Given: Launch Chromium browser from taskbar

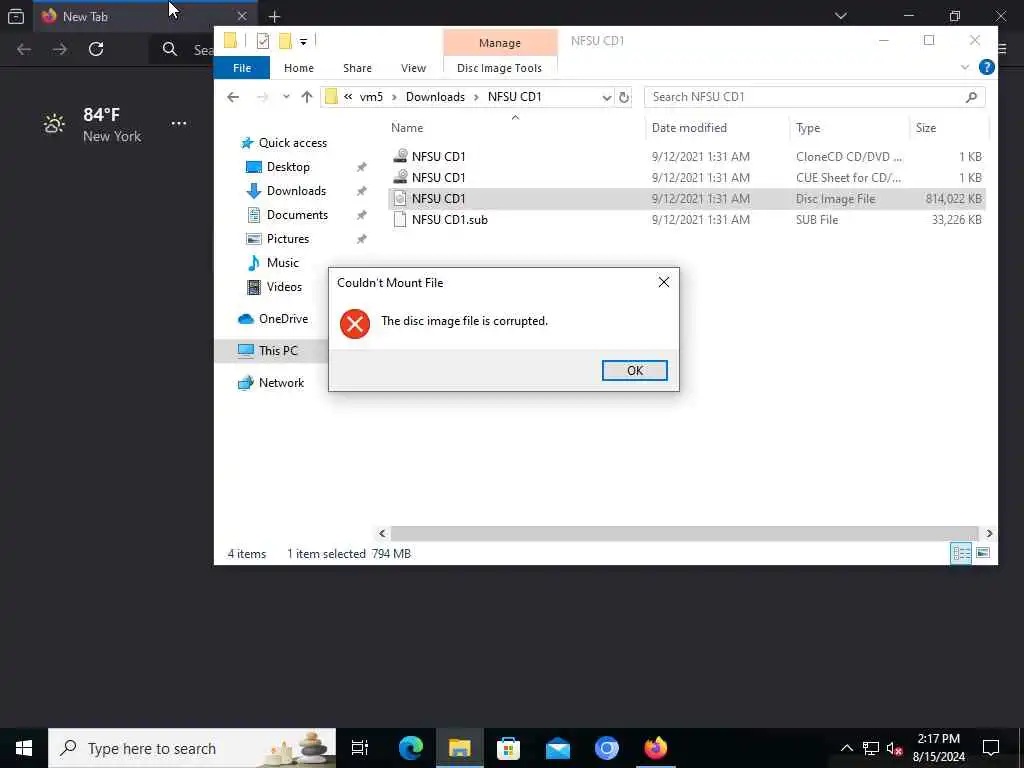Looking at the screenshot, I should (x=606, y=748).
